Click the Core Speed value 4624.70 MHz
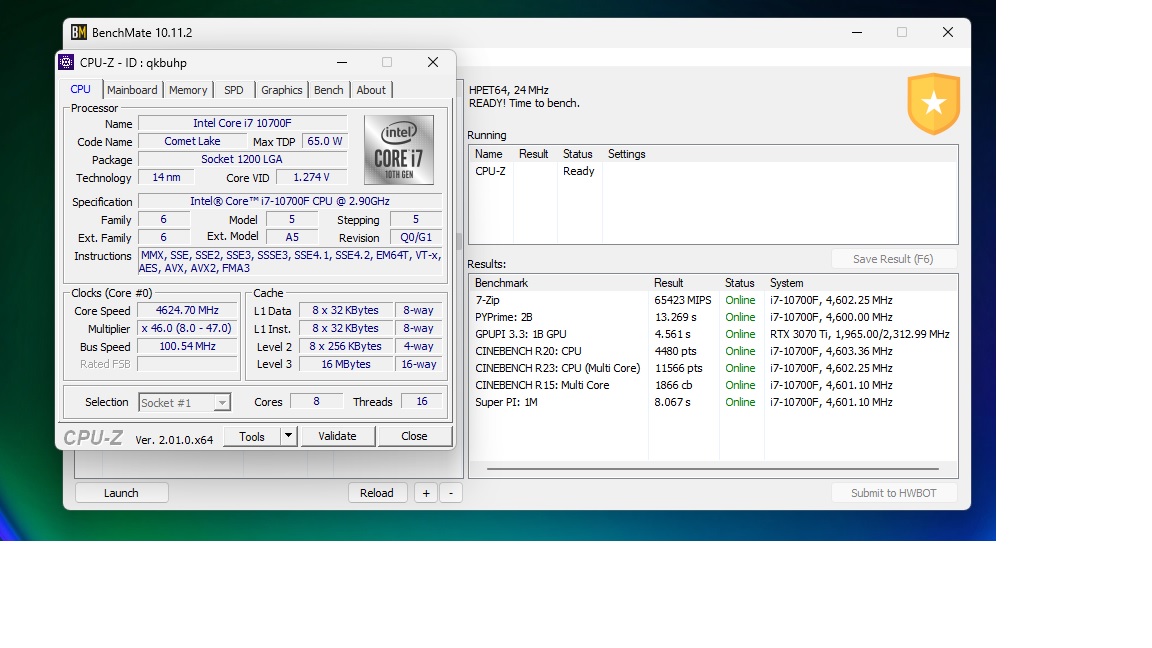Viewport: 1152px width, 648px height. coord(187,311)
